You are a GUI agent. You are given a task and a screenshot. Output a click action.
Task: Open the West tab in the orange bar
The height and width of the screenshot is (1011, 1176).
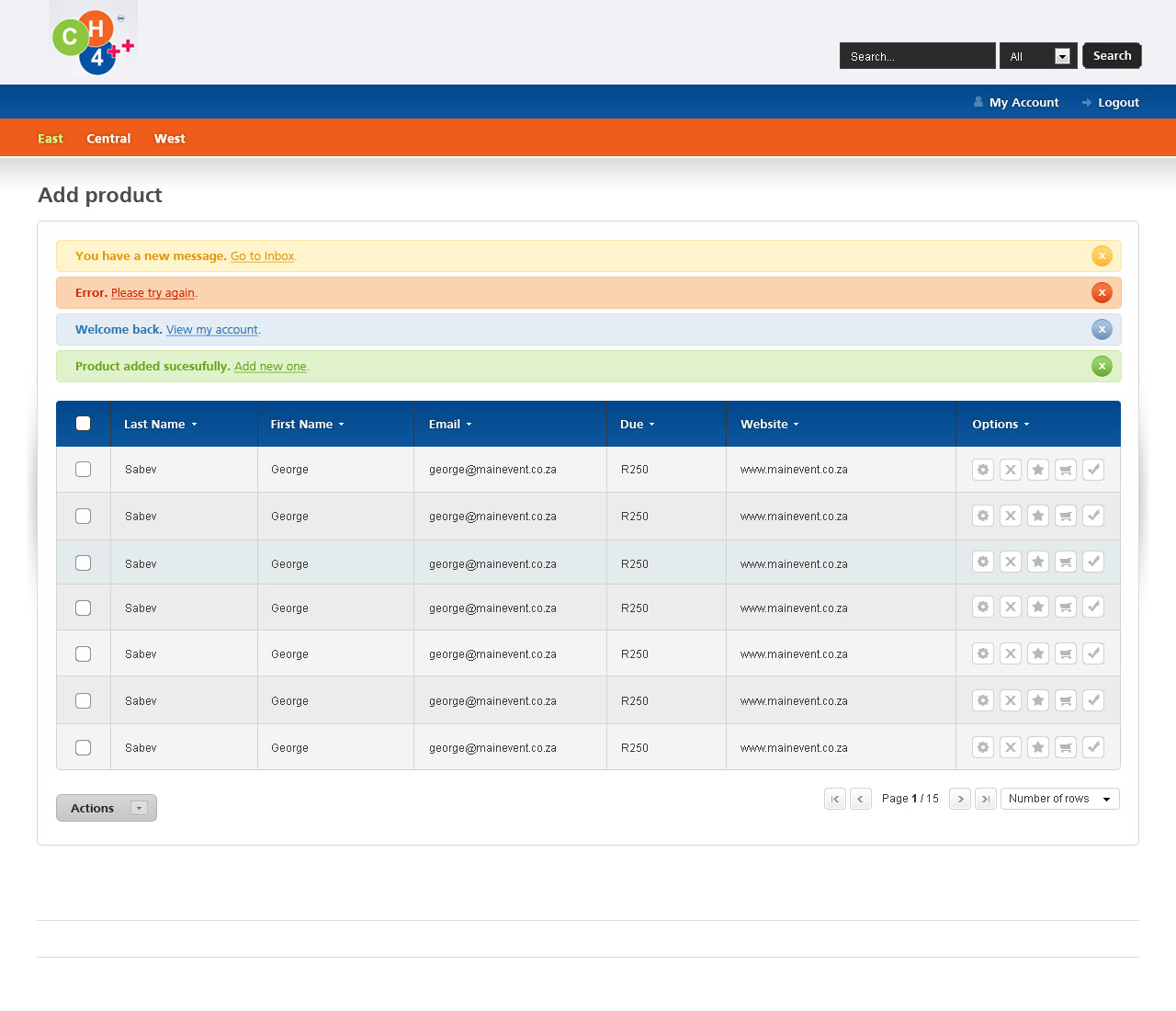[x=169, y=139]
